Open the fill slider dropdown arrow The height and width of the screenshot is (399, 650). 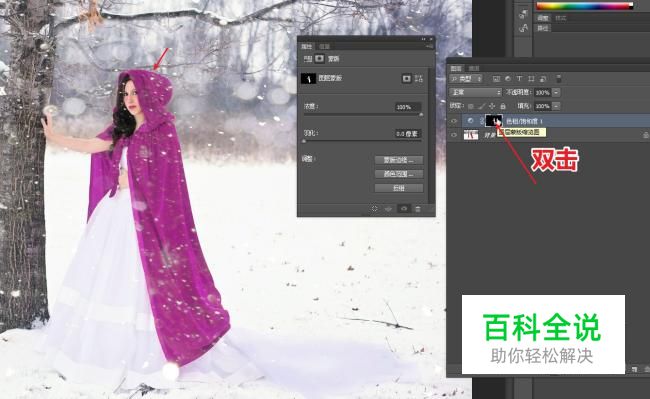click(x=556, y=106)
